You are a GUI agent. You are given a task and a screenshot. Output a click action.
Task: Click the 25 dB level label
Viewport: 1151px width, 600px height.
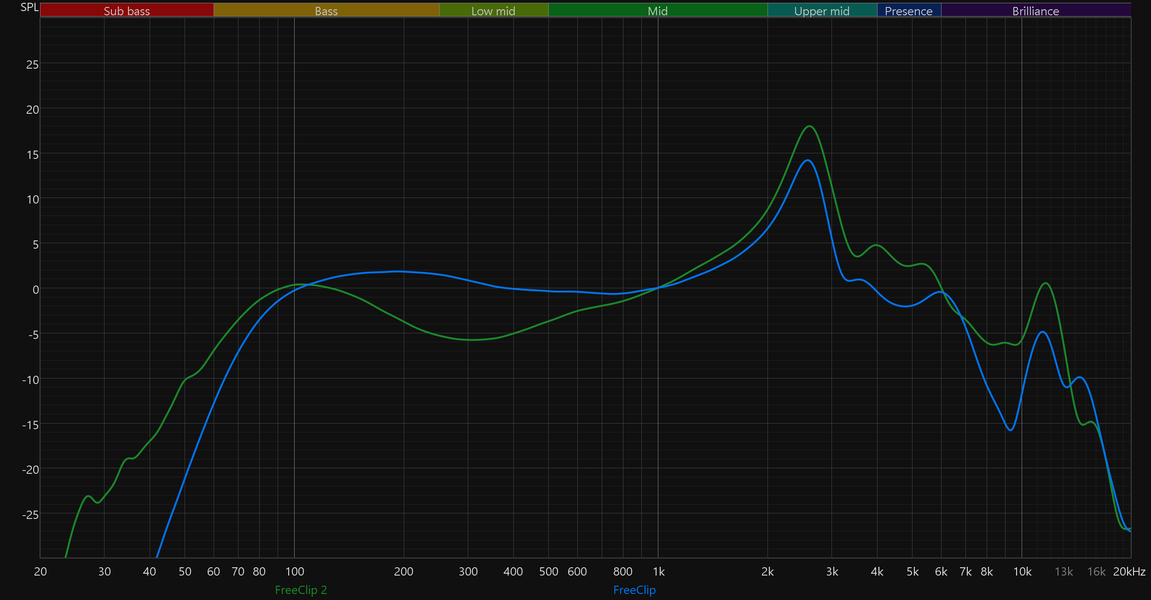pos(32,65)
